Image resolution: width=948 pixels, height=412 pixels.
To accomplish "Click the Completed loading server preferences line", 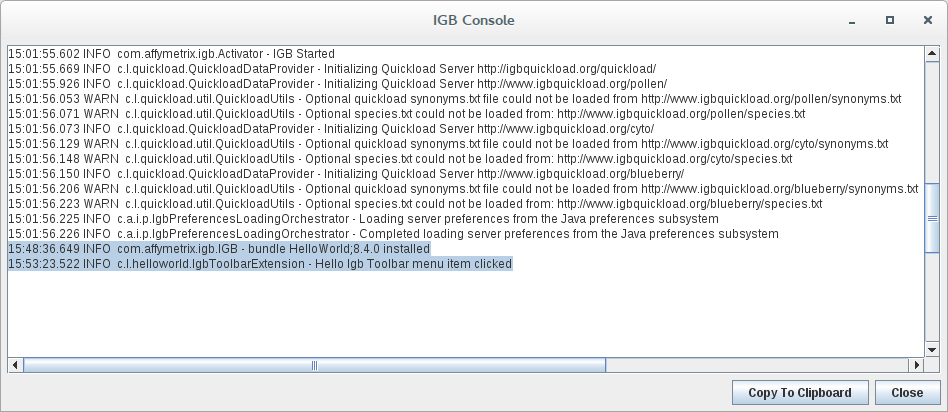I will click(x=393, y=234).
